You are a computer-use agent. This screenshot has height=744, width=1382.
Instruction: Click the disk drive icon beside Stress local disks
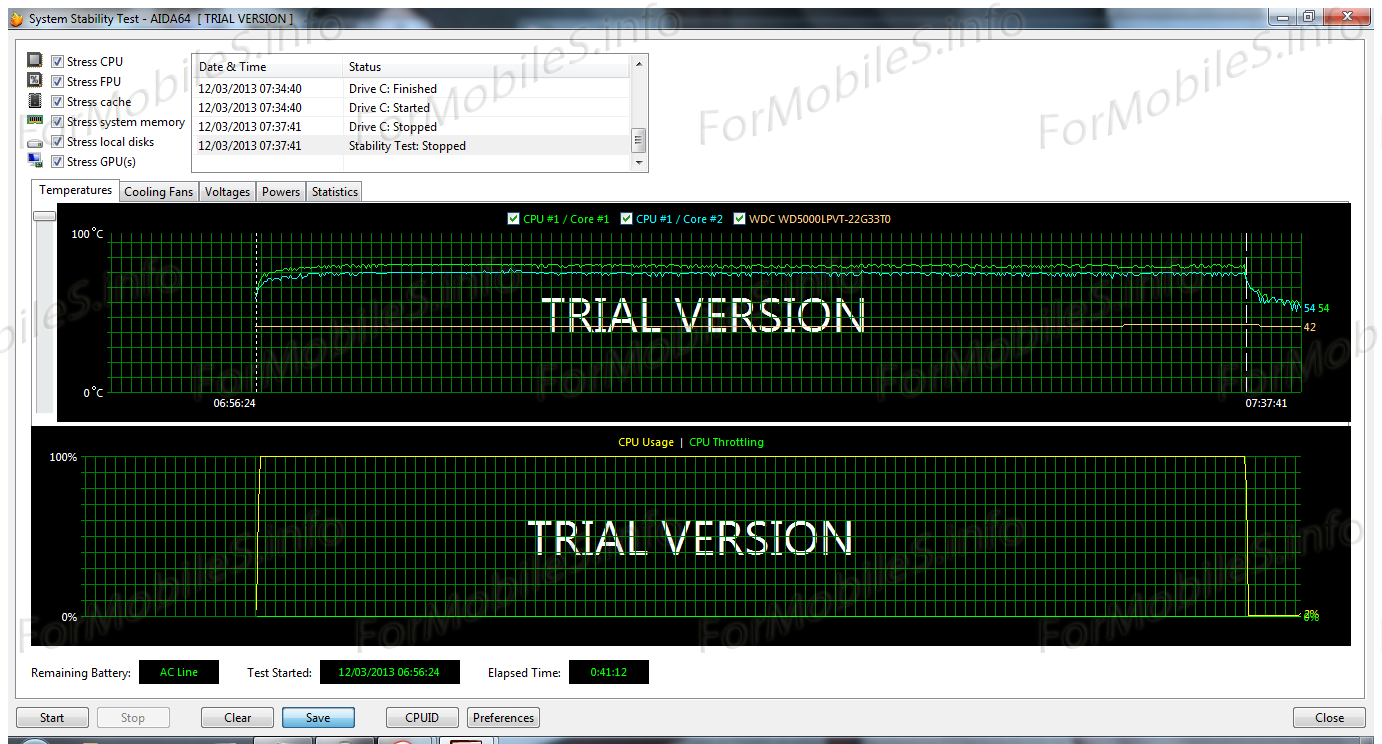point(35,142)
